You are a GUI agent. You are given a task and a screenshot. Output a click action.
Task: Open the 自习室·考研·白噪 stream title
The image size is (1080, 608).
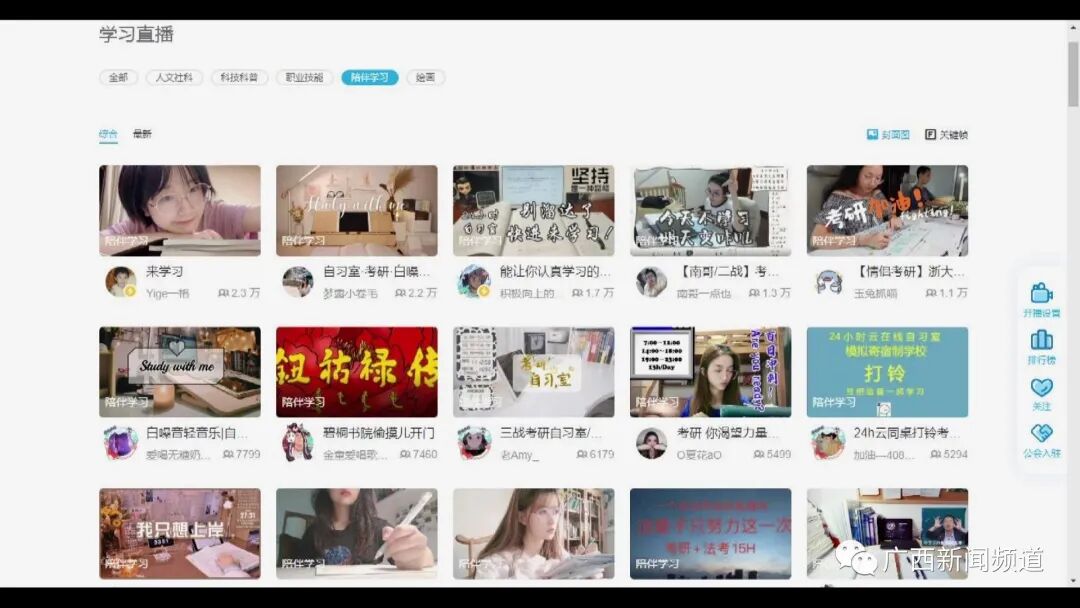[x=377, y=271]
